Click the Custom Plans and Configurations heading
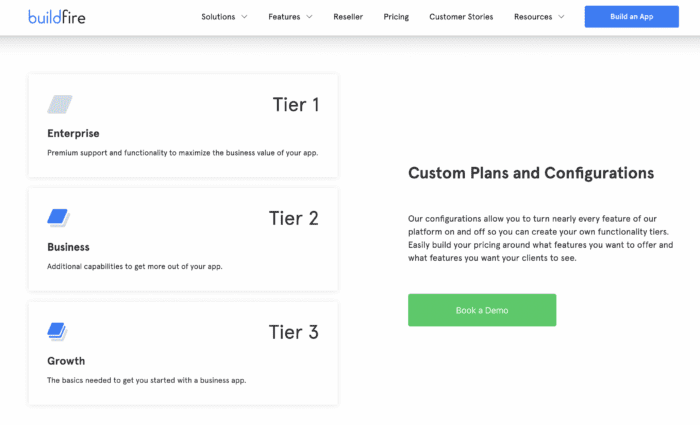This screenshot has height=425, width=700. point(531,173)
